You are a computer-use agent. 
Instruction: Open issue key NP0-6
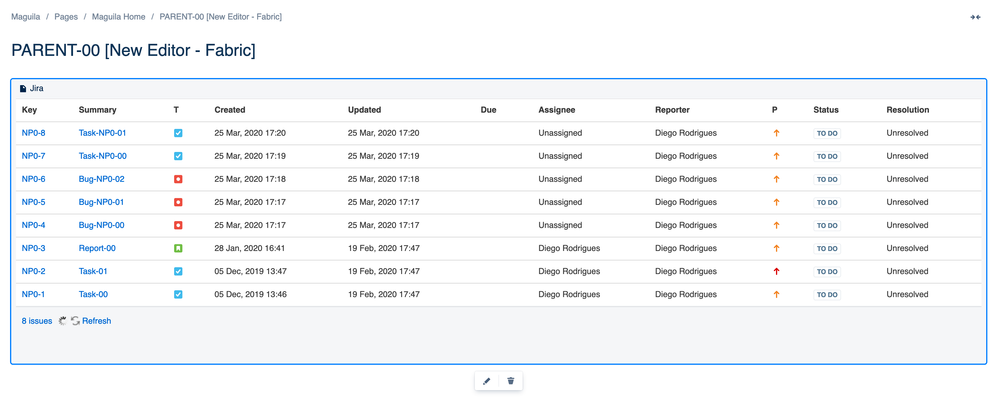tap(33, 179)
